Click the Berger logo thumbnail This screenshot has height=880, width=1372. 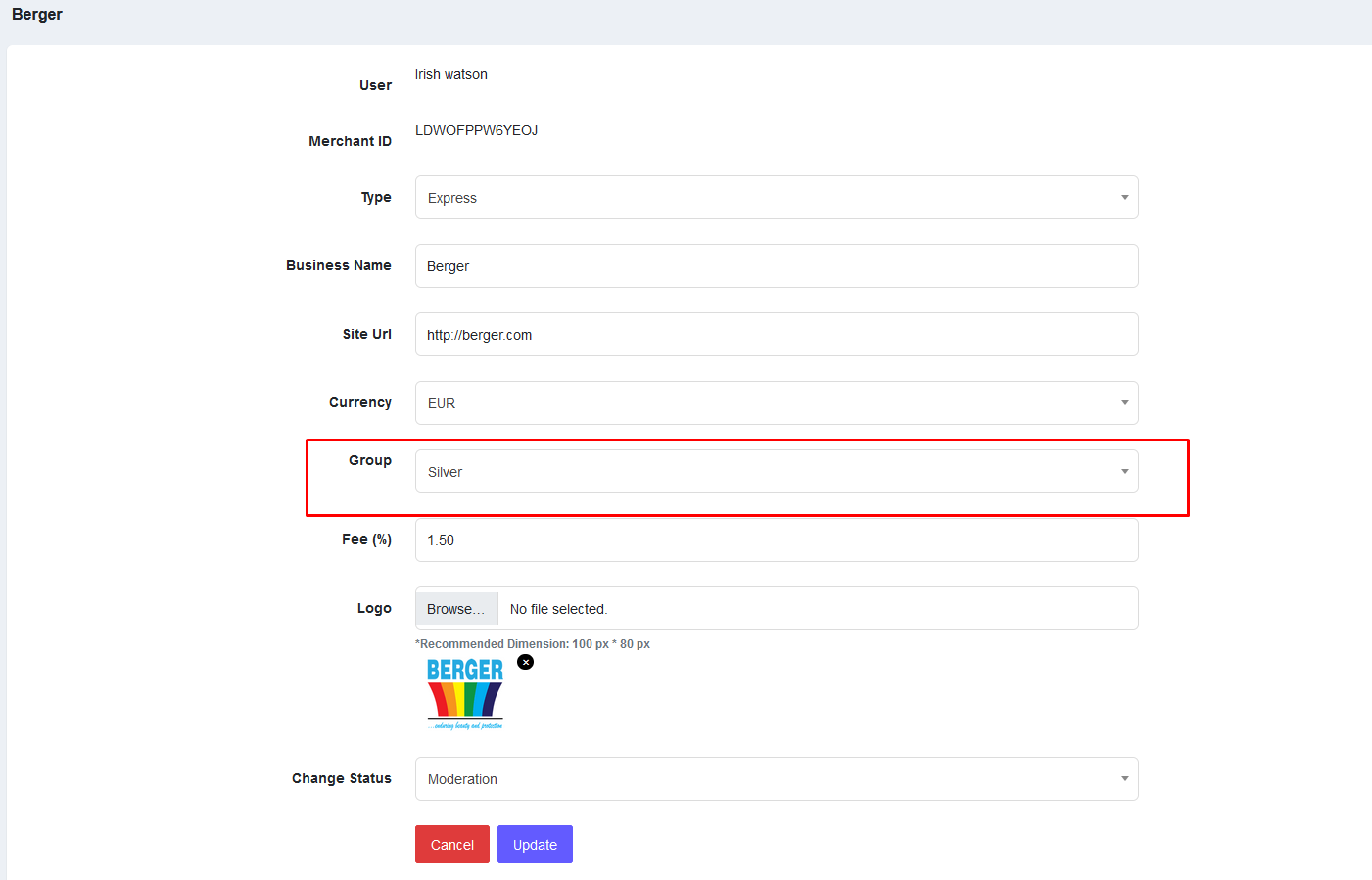465,694
